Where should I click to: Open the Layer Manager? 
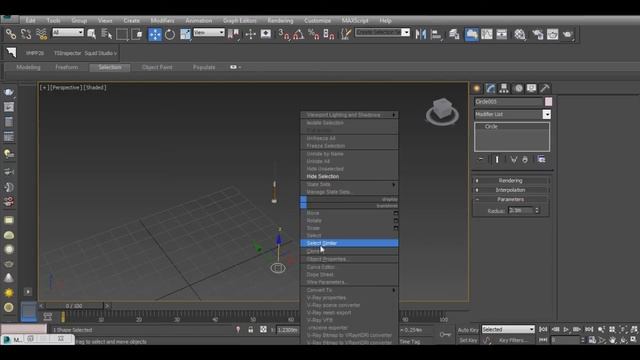click(x=454, y=34)
